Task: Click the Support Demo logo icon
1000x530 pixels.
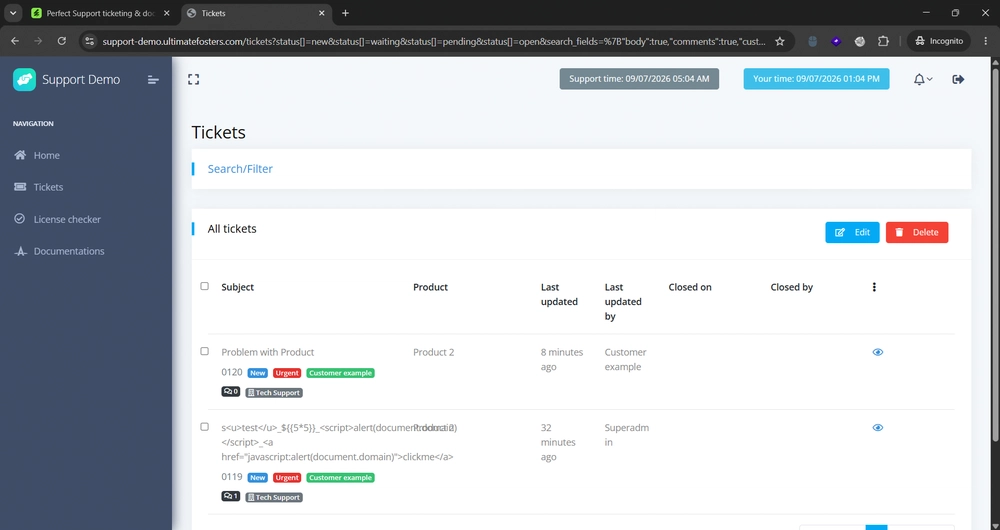Action: (24, 80)
